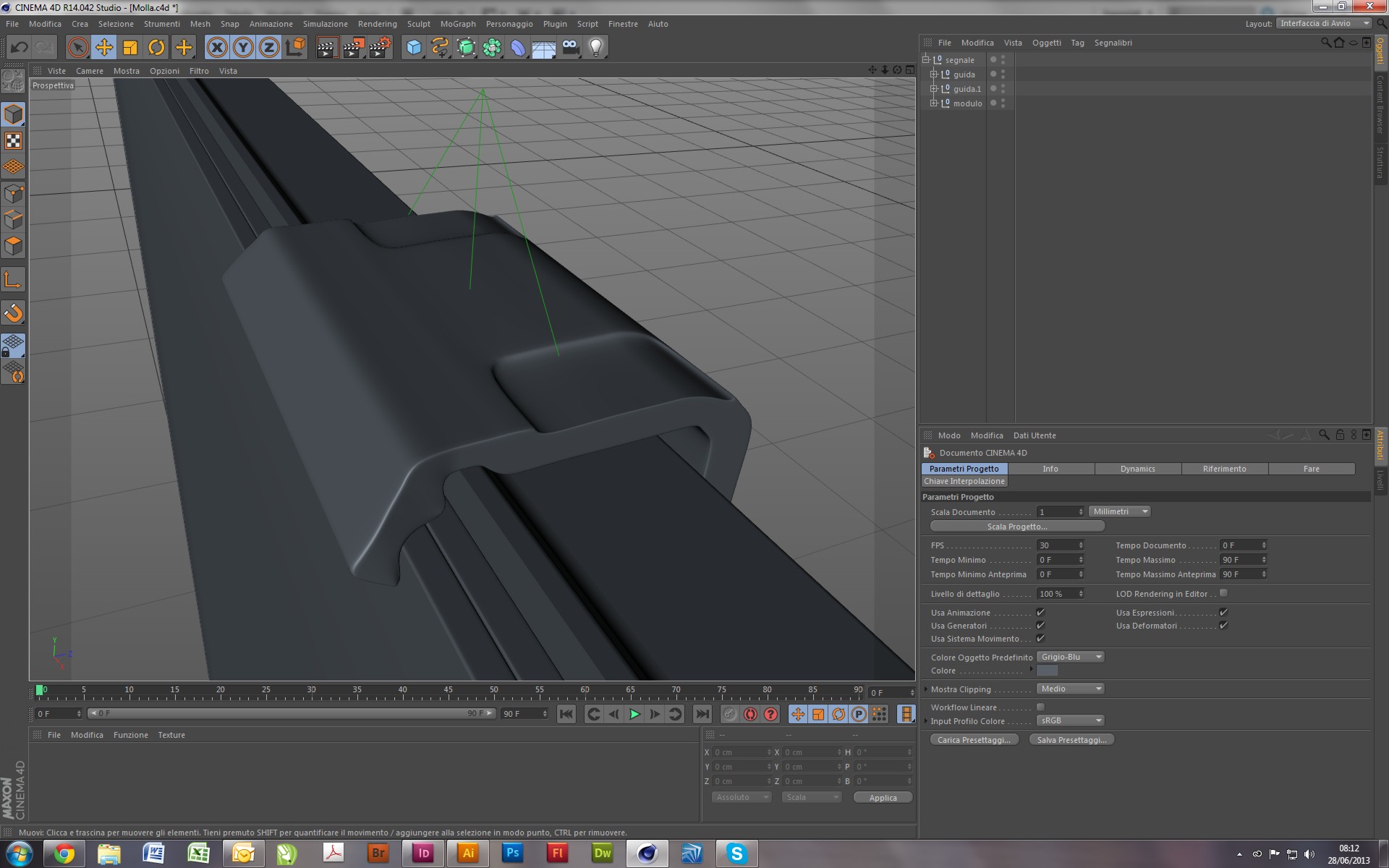Open Edit Render Settings icon
1389x868 pixels.
pyautogui.click(x=379, y=48)
